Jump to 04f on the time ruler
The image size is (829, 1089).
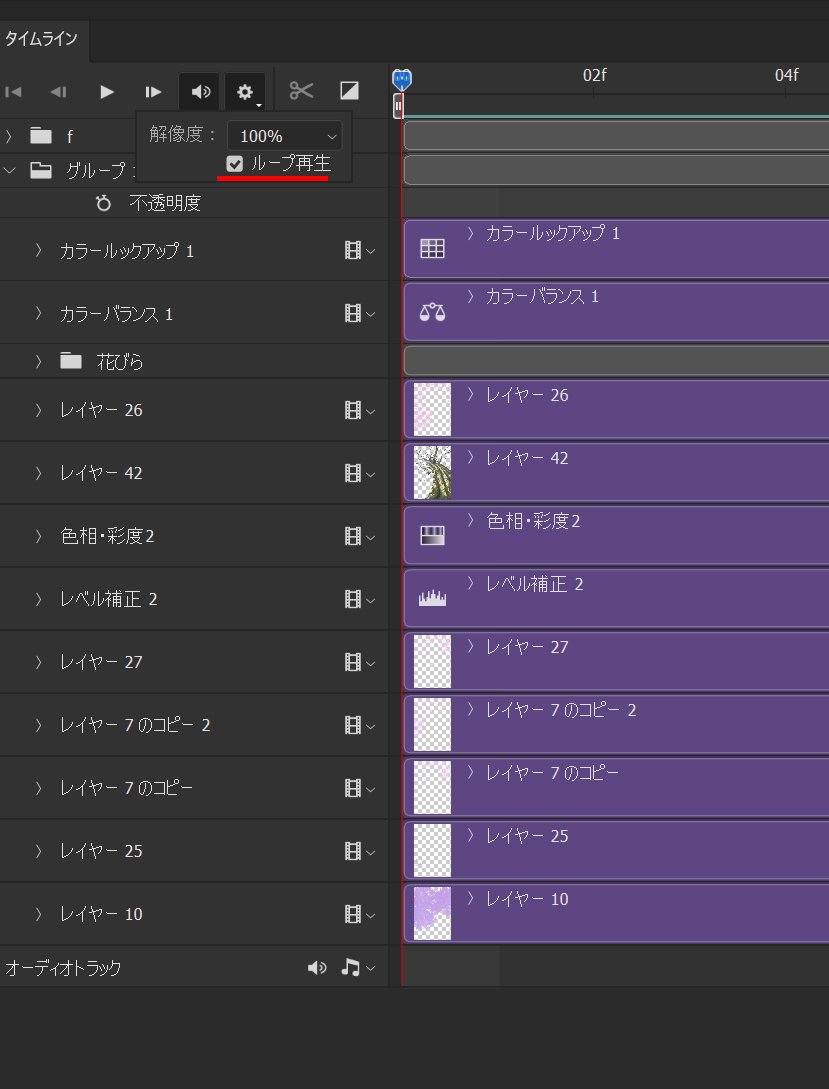tap(787, 75)
